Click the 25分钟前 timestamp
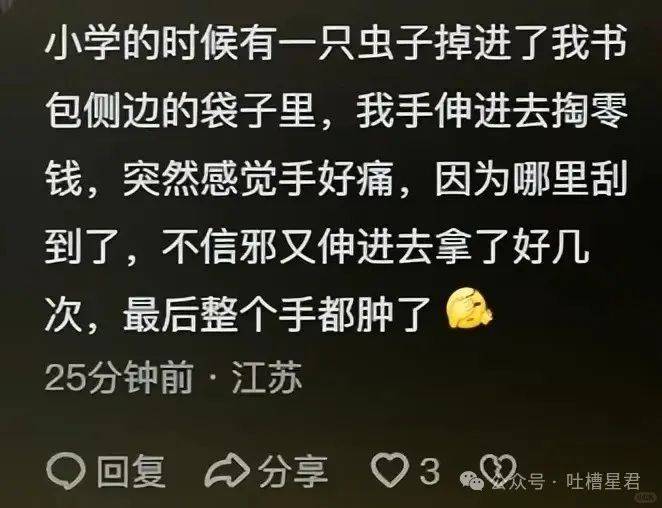The width and height of the screenshot is (662, 508). (119, 377)
